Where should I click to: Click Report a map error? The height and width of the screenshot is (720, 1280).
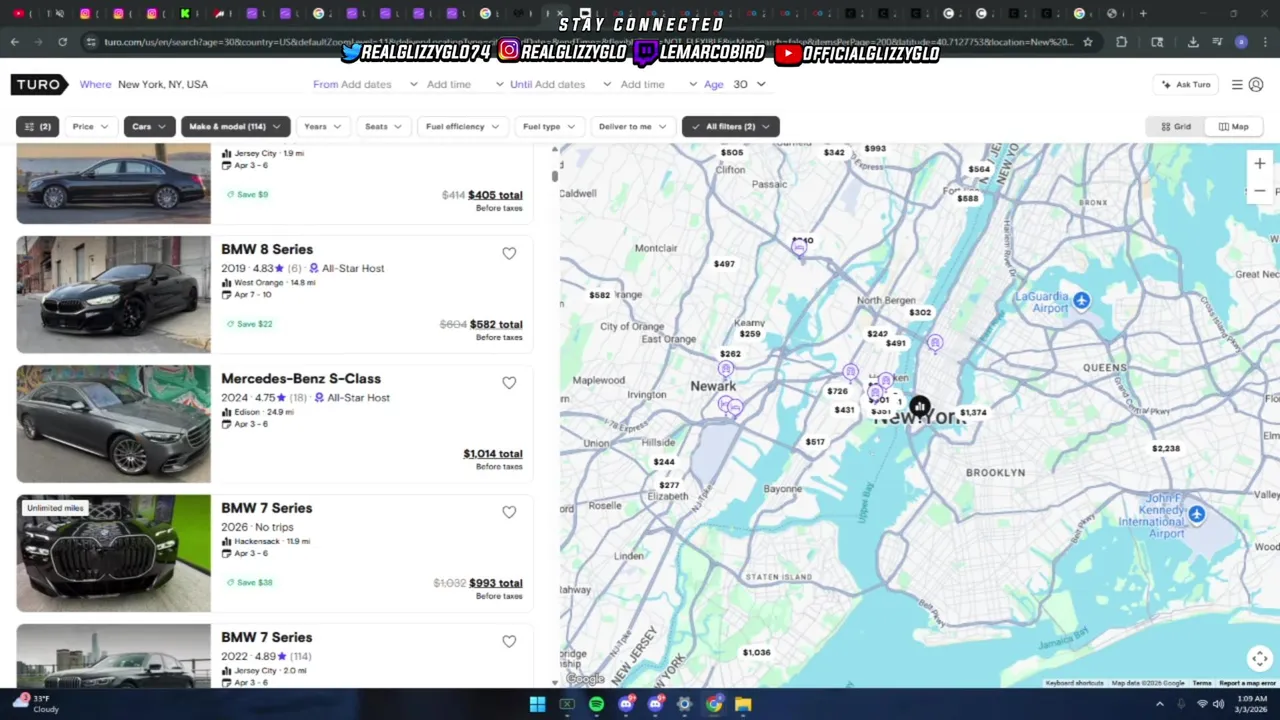(1247, 683)
